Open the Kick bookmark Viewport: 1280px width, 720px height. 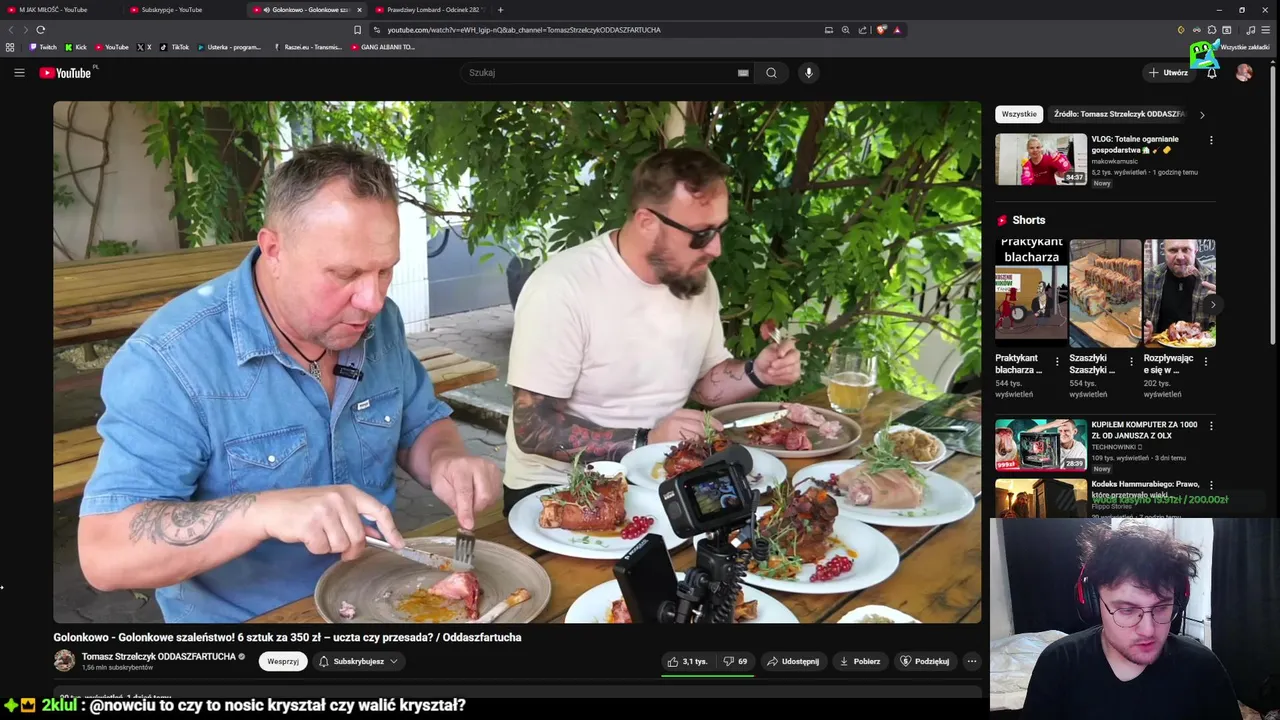pos(76,47)
